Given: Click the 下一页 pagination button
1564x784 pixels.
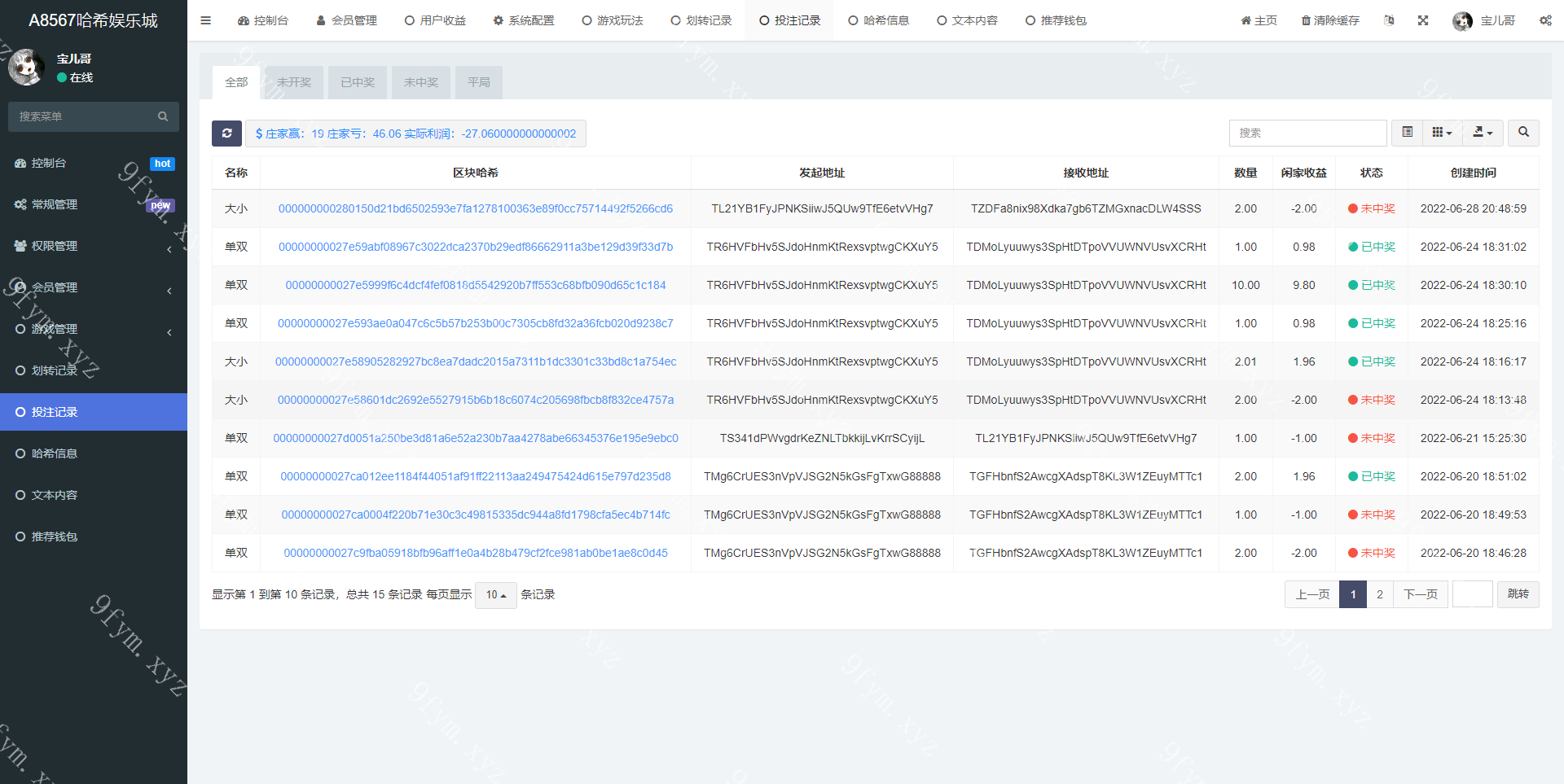Looking at the screenshot, I should (1421, 594).
